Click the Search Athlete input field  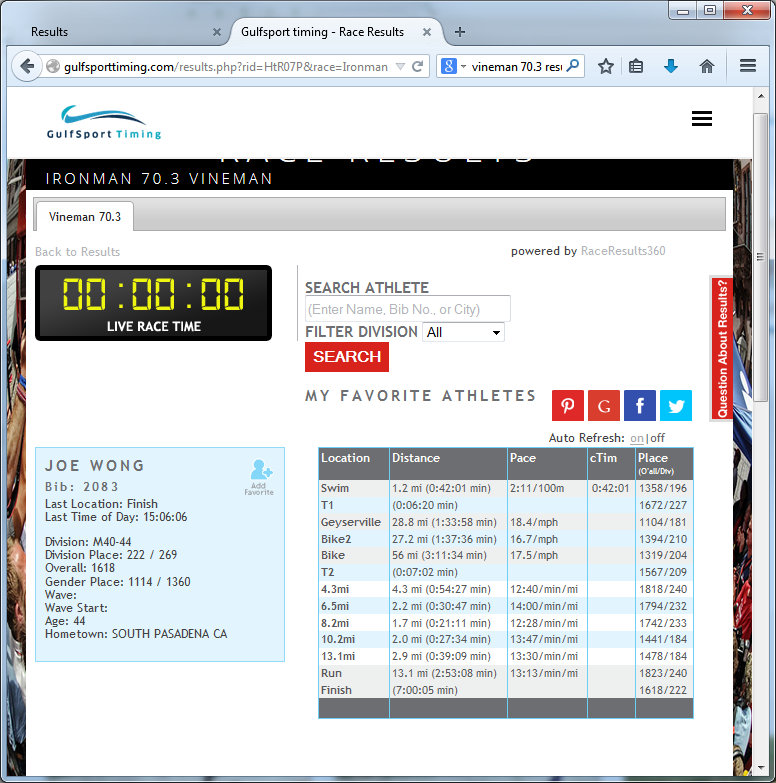click(x=407, y=309)
